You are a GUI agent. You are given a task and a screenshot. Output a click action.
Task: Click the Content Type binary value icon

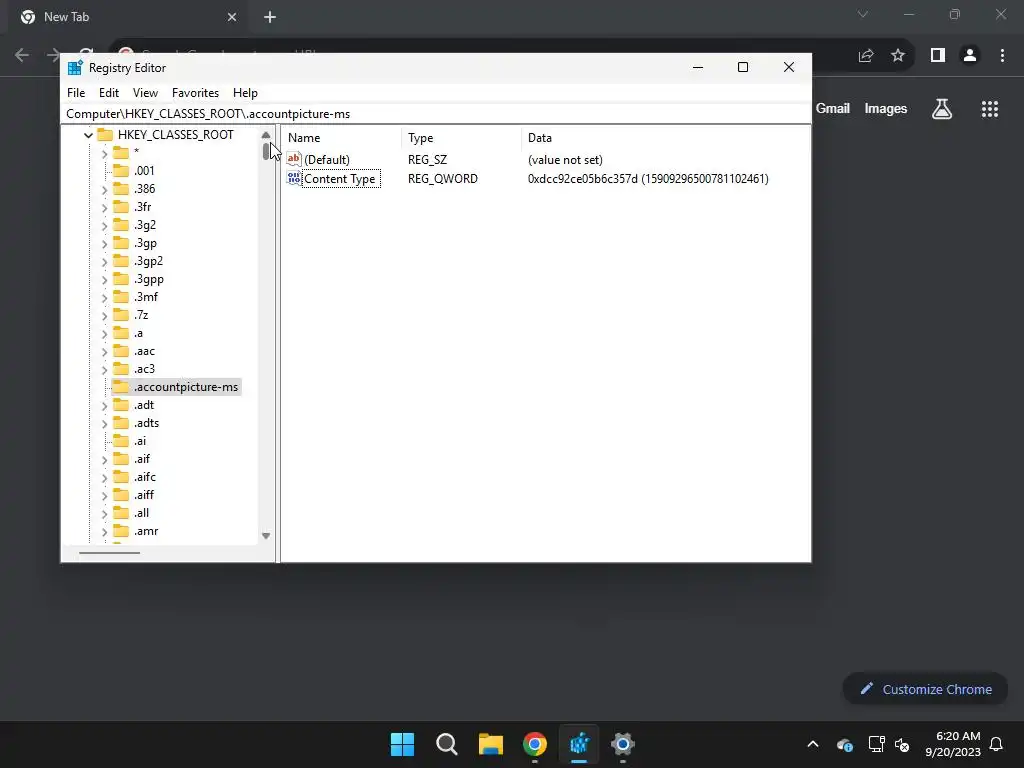[294, 178]
